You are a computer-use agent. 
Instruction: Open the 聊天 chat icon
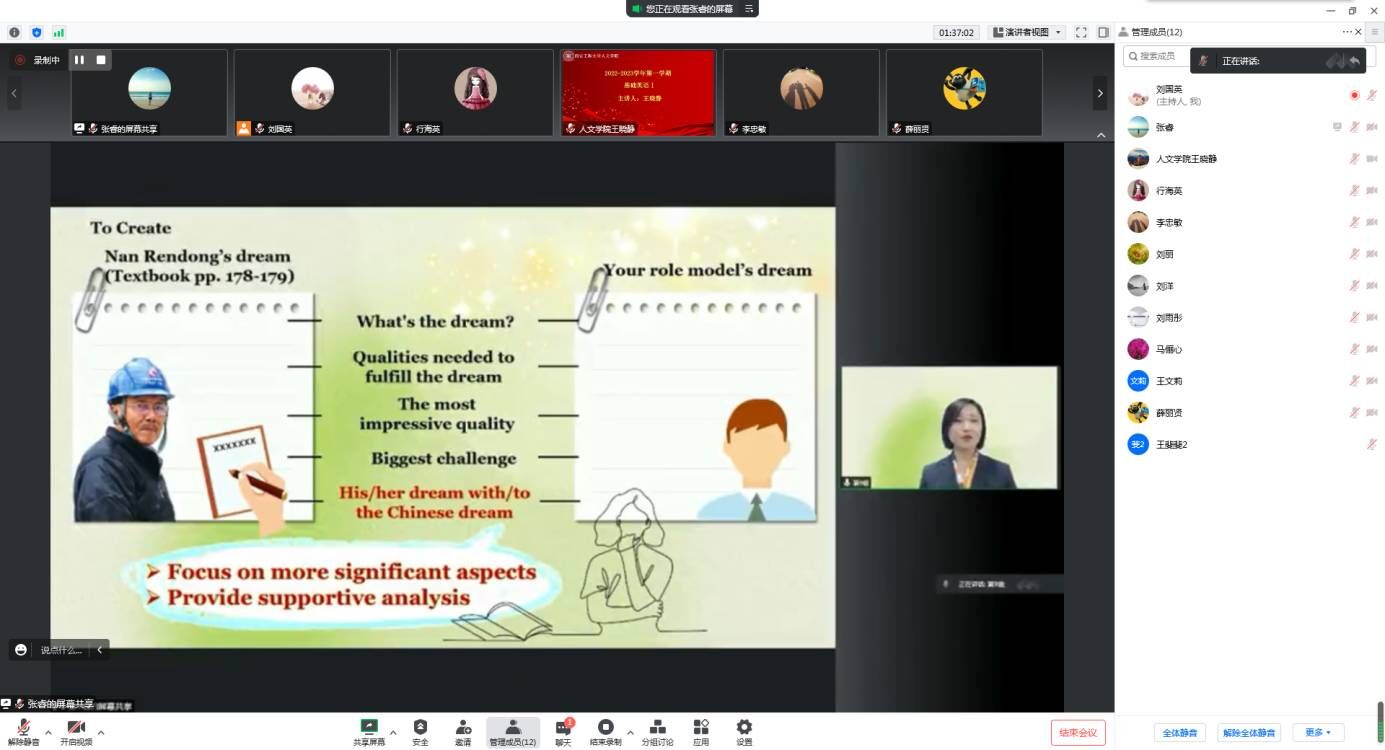(x=563, y=731)
